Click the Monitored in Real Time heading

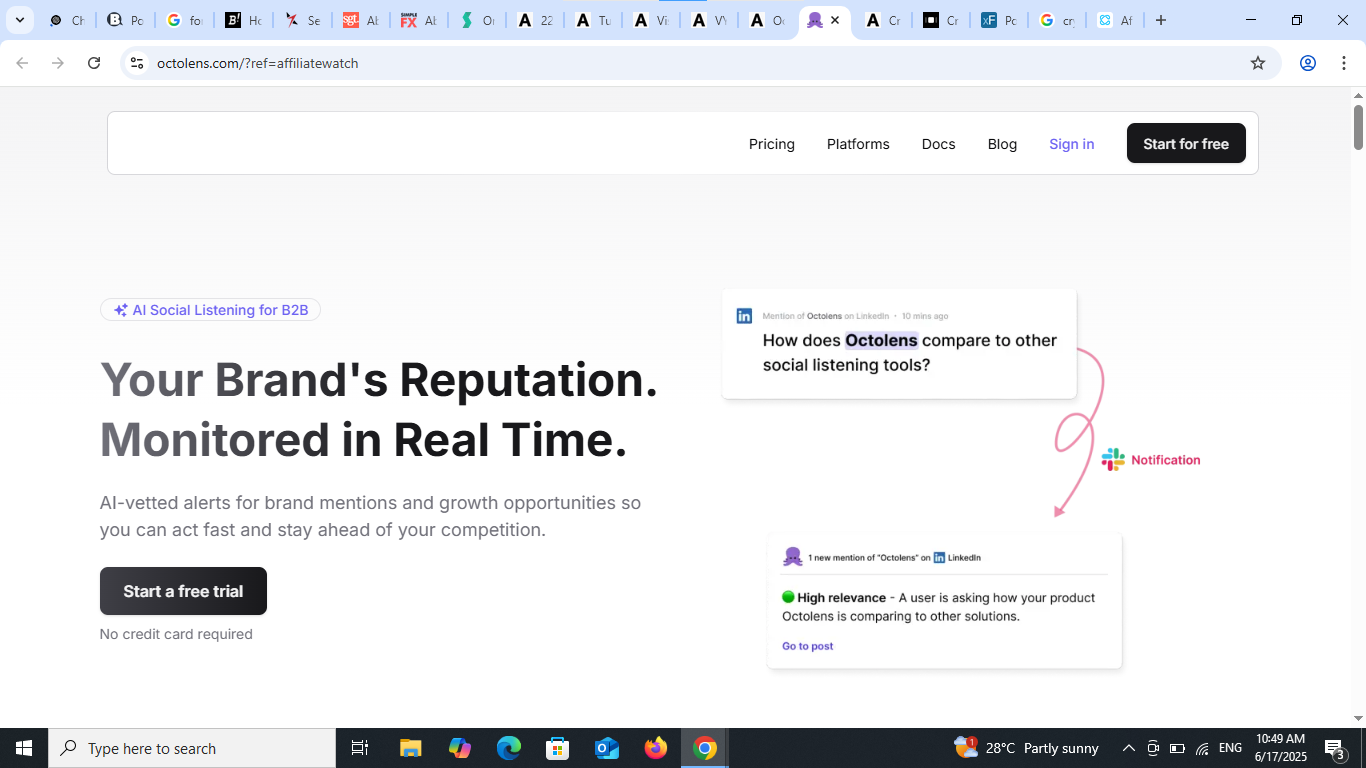tap(364, 440)
